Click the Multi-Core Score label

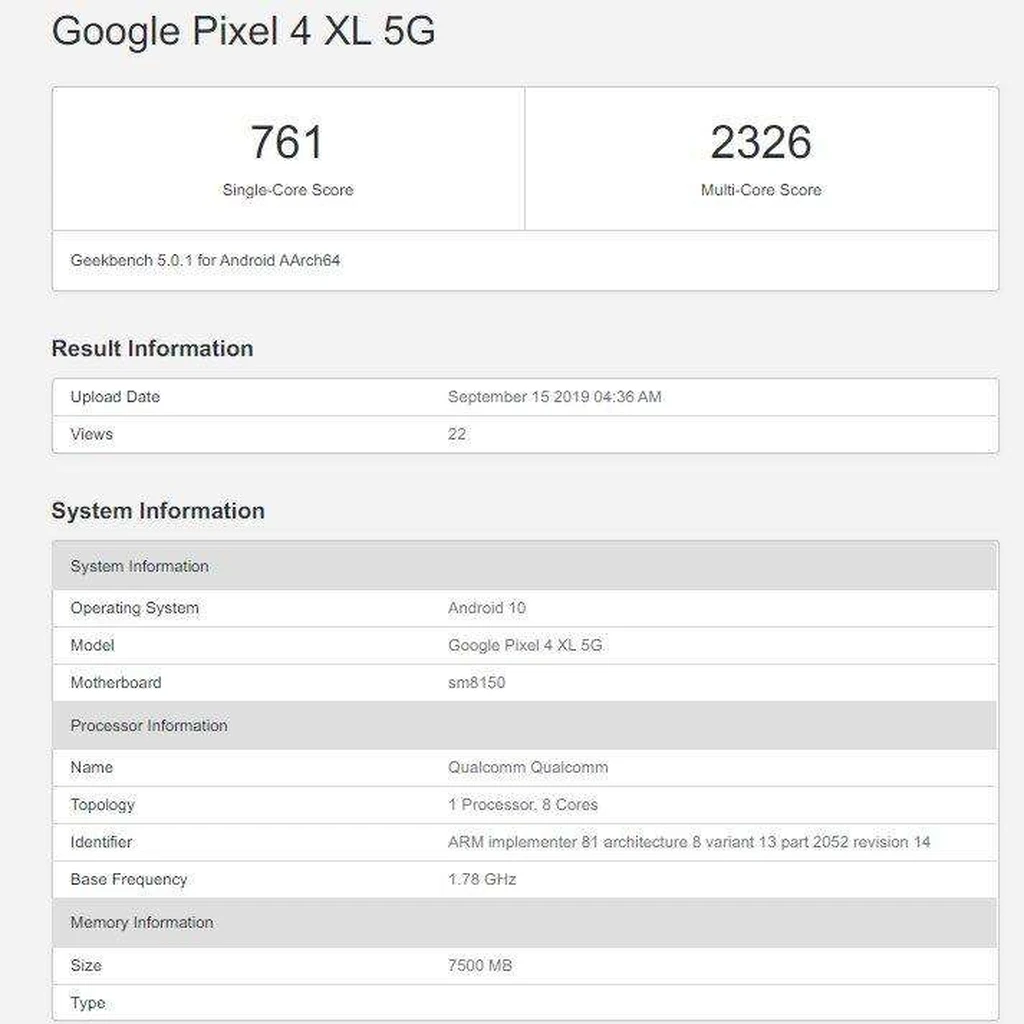761,190
